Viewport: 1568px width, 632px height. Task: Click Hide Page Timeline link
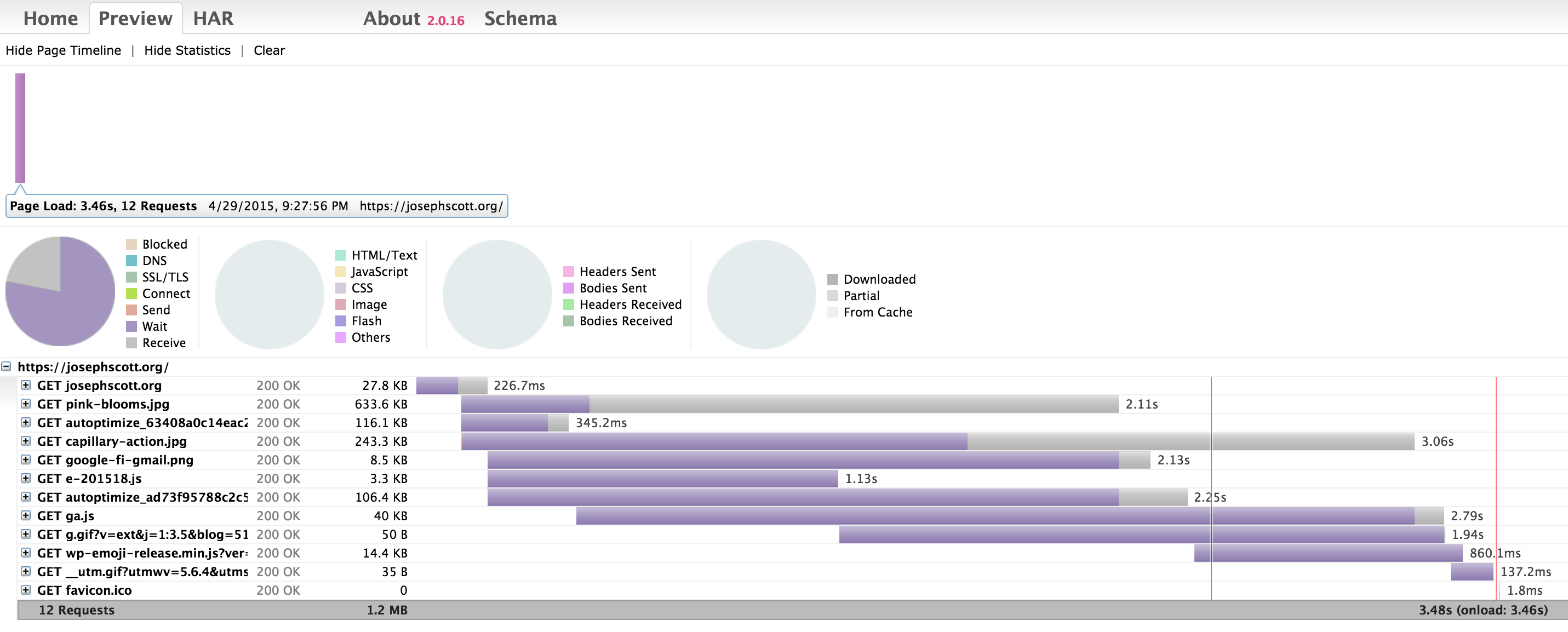64,50
